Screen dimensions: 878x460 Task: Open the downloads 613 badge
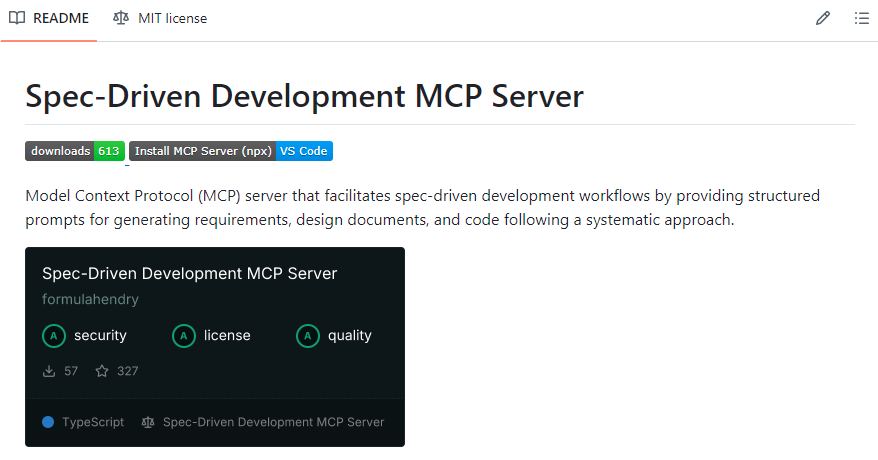[75, 151]
